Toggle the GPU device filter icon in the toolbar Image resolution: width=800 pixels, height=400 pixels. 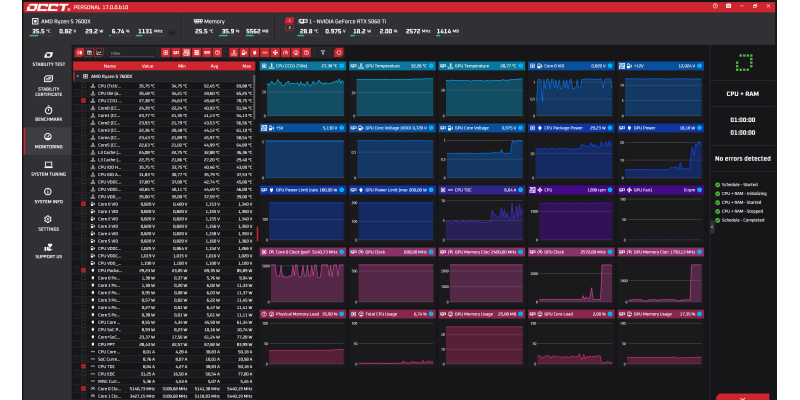click(x=176, y=53)
